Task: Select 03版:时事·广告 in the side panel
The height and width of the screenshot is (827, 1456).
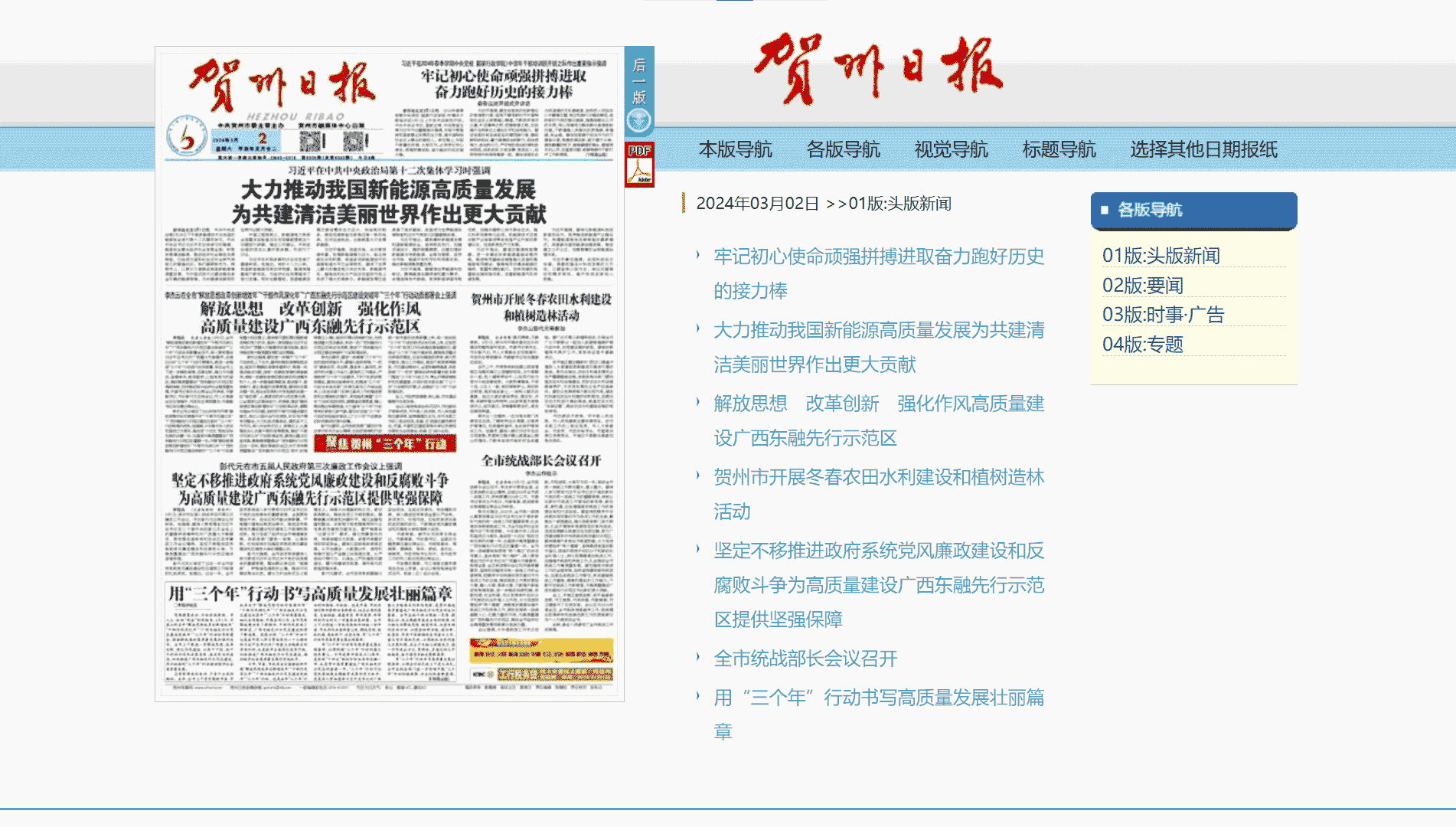Action: tap(1164, 314)
